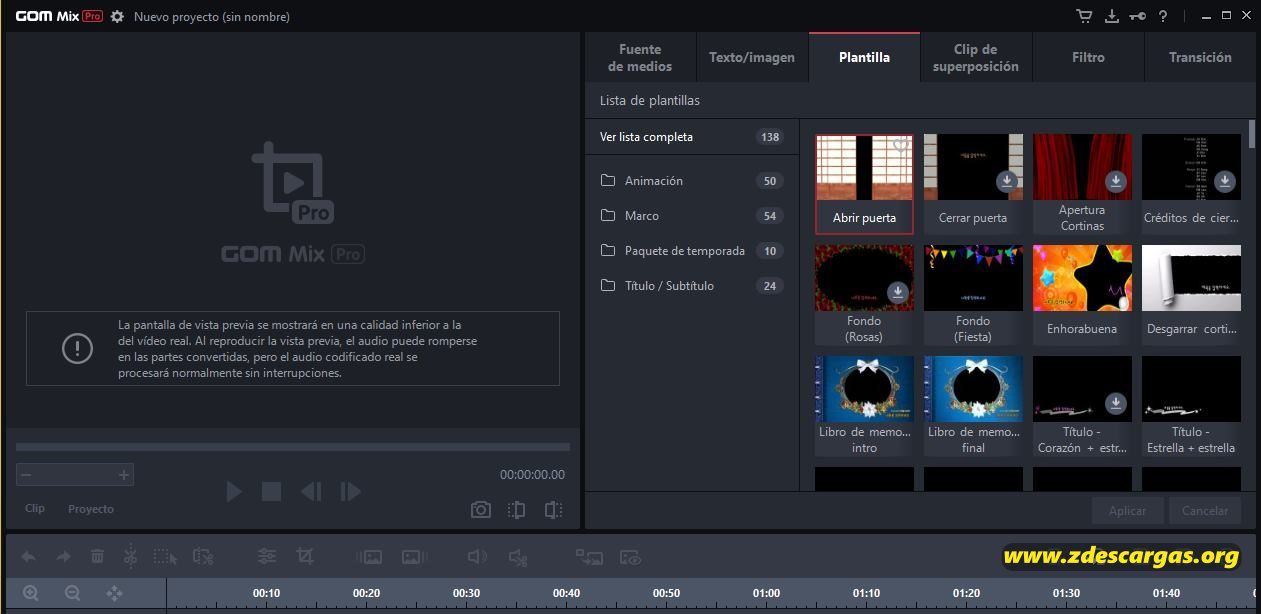Open the Título / Subtítulo folder
The width and height of the screenshot is (1261, 614).
tap(692, 286)
